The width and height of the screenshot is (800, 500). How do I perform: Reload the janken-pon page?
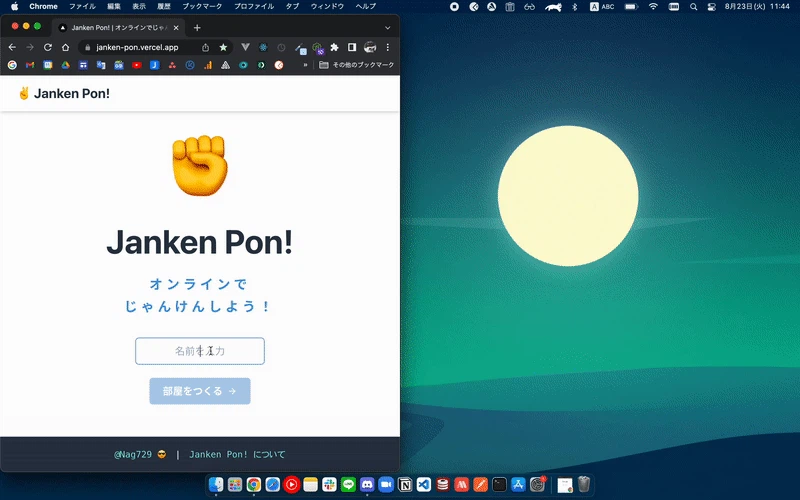(x=47, y=47)
